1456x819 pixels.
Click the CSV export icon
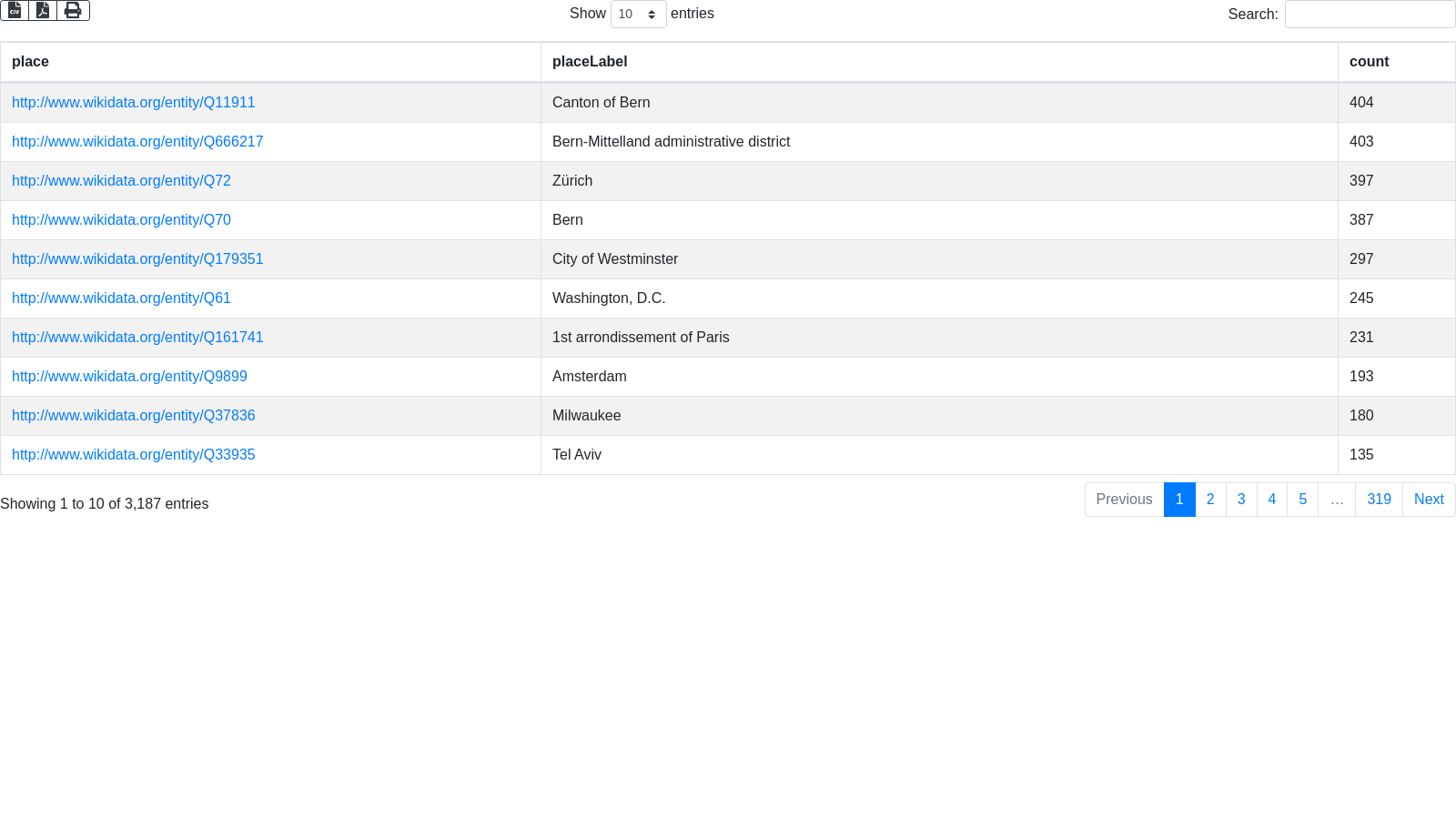point(15,10)
